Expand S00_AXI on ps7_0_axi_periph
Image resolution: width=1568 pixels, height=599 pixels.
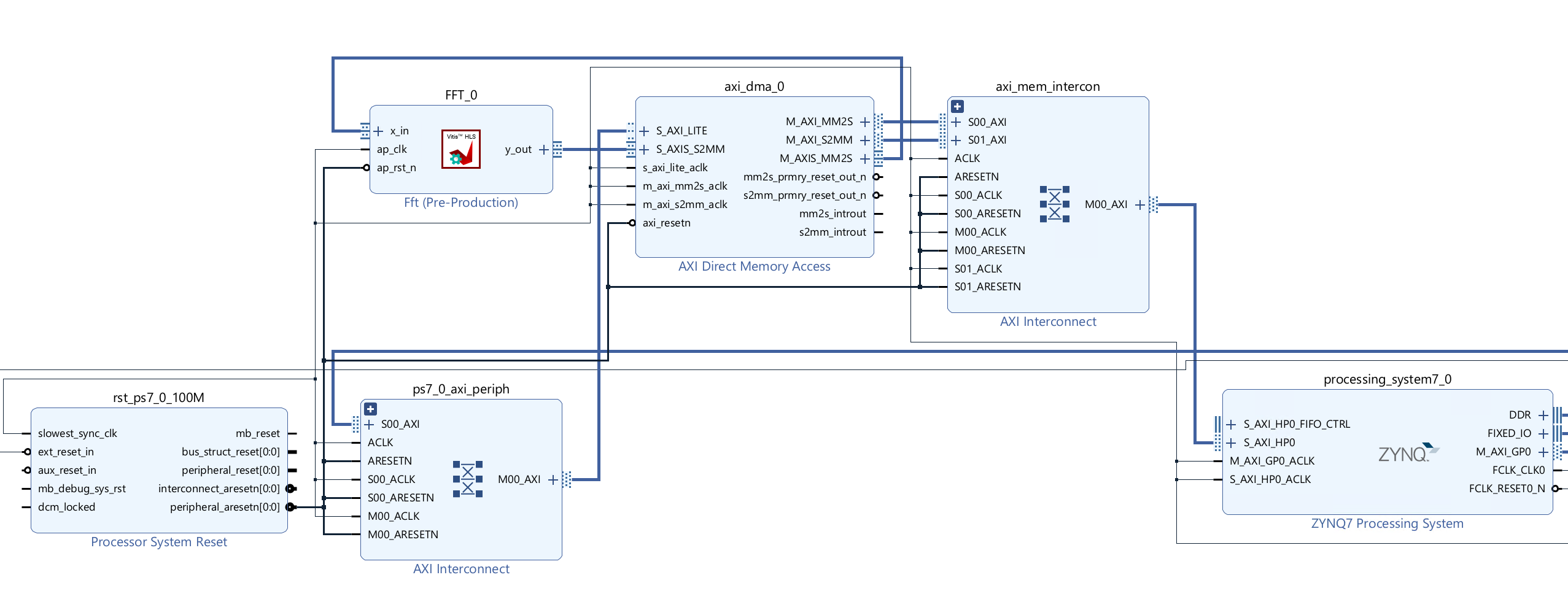369,424
